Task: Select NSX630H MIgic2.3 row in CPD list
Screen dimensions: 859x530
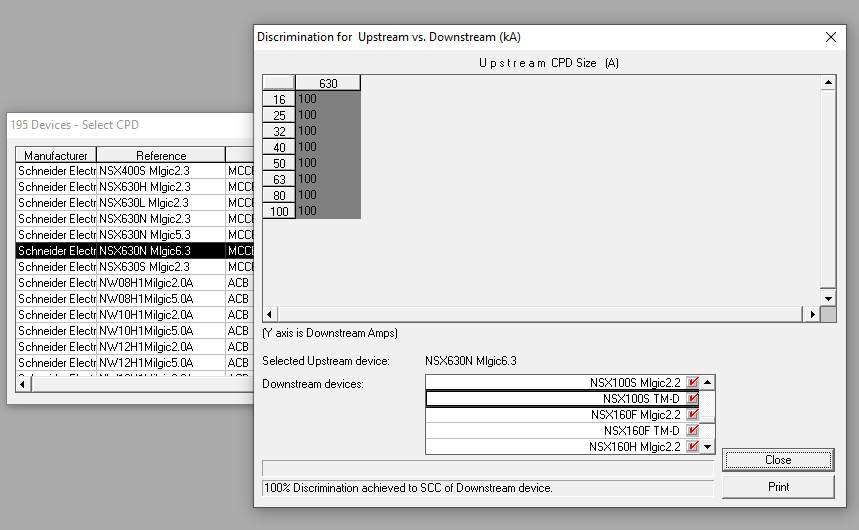Action: [135, 187]
